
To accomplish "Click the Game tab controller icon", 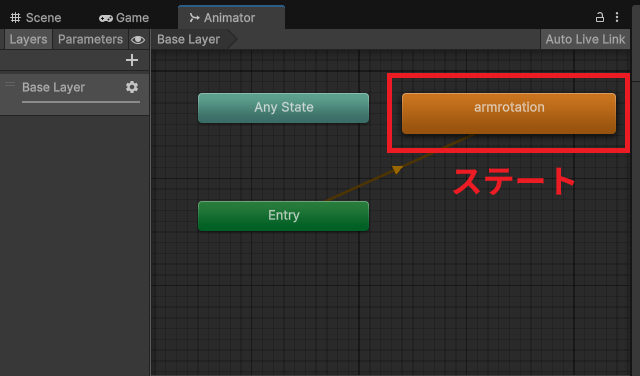I will [106, 18].
